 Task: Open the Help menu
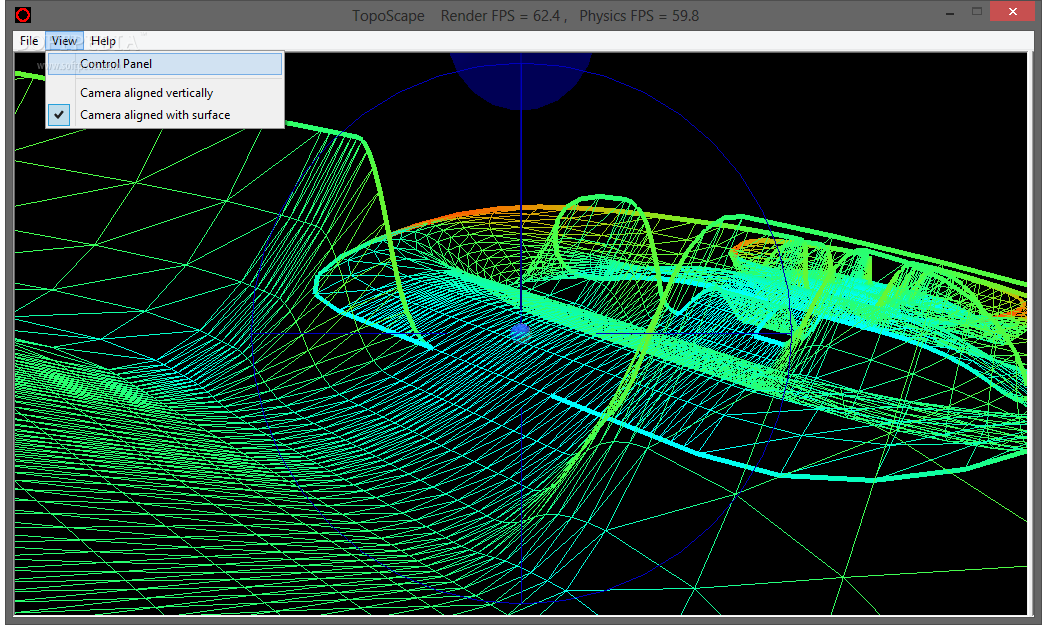tap(103, 41)
